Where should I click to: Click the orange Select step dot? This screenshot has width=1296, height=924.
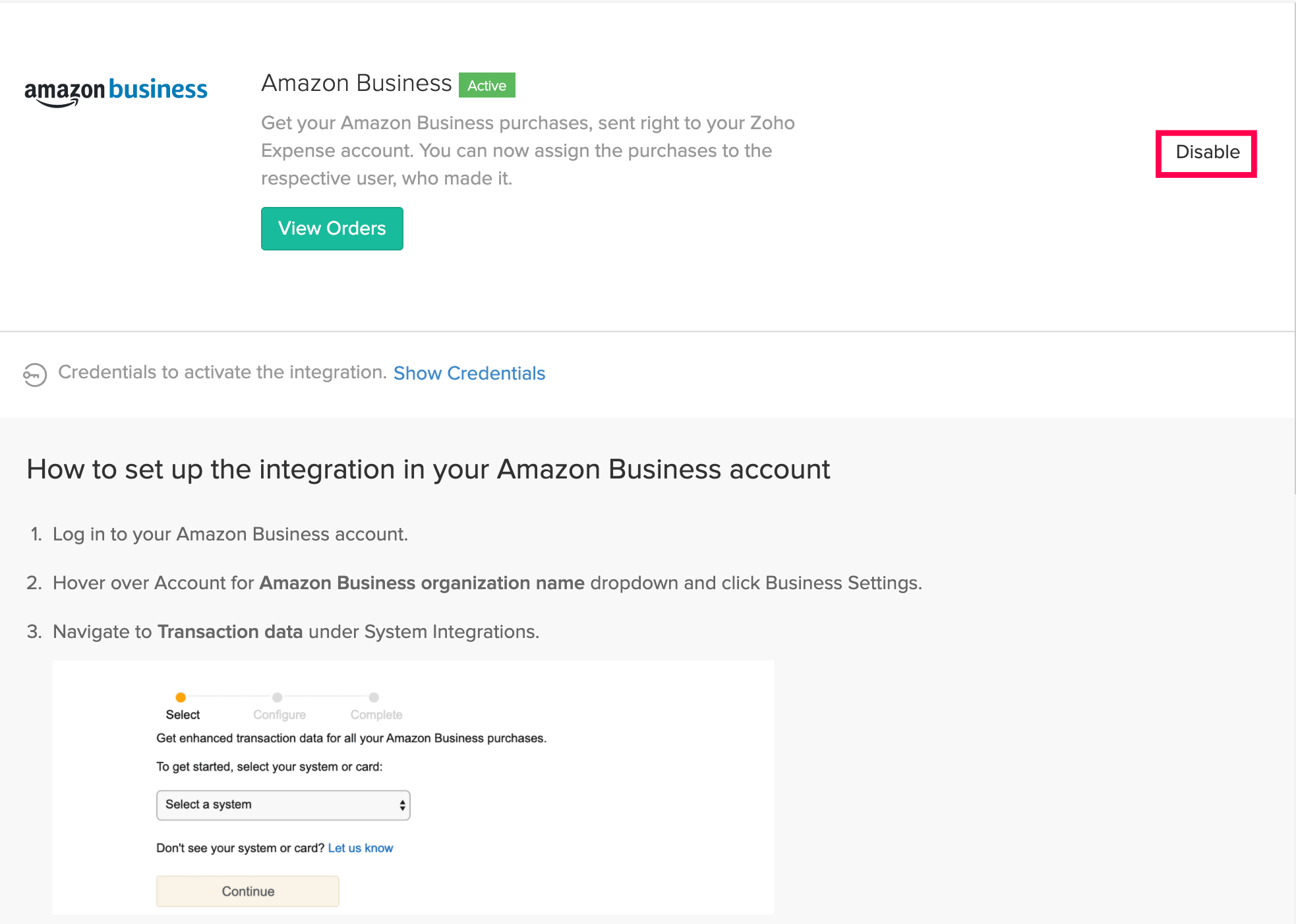click(x=181, y=697)
